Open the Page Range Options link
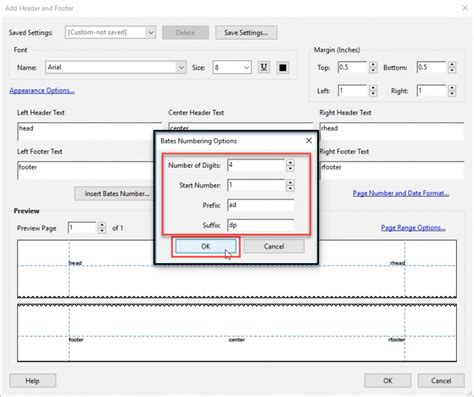This screenshot has height=397, width=474. tap(413, 228)
